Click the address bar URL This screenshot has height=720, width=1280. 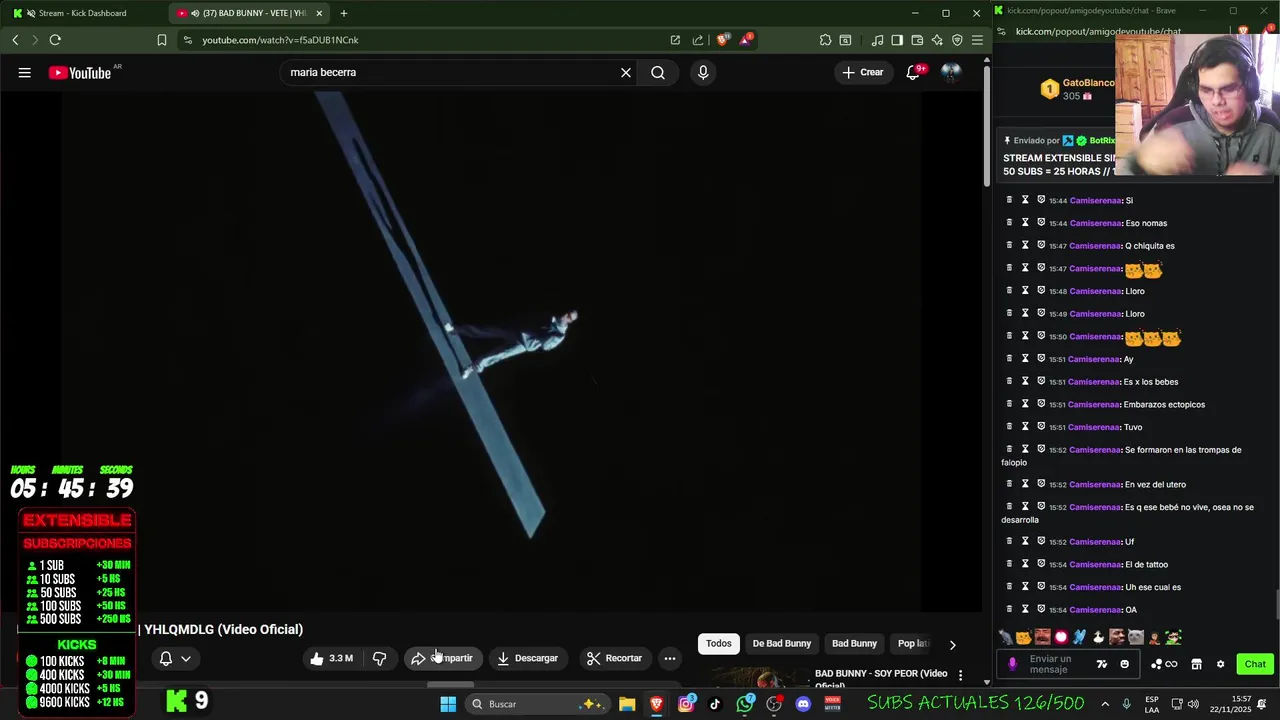pyautogui.click(x=280, y=40)
